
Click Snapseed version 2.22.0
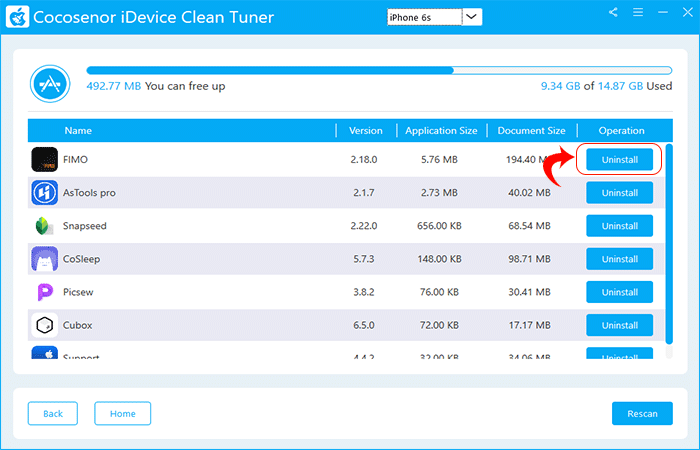[364, 225]
